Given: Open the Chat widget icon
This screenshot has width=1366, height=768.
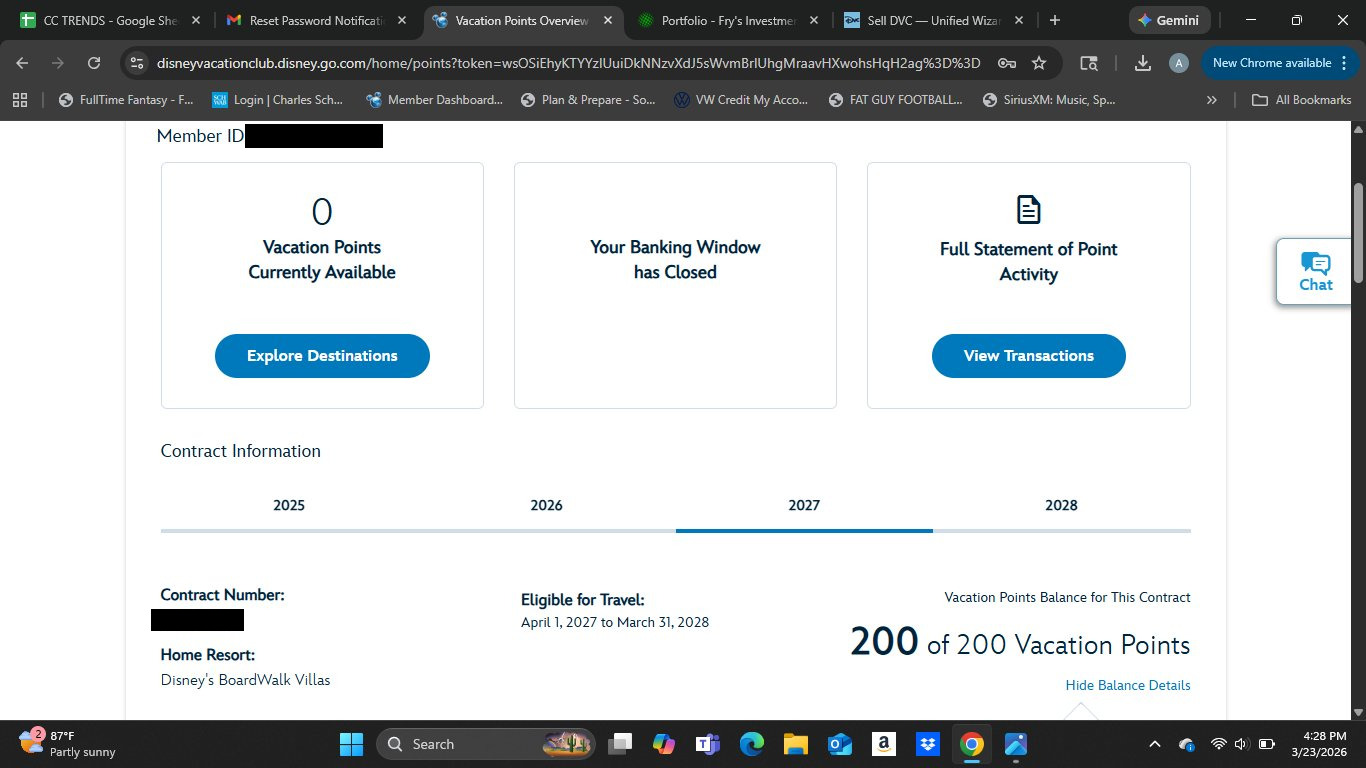Looking at the screenshot, I should (1315, 264).
